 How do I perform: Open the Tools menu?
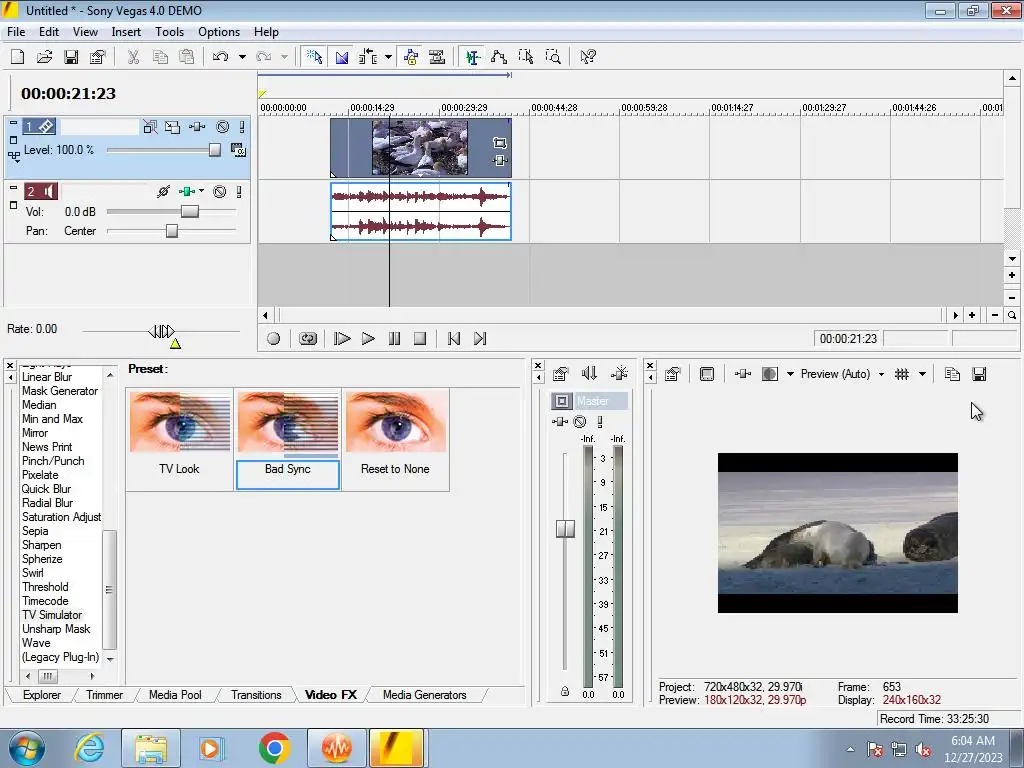[169, 31]
